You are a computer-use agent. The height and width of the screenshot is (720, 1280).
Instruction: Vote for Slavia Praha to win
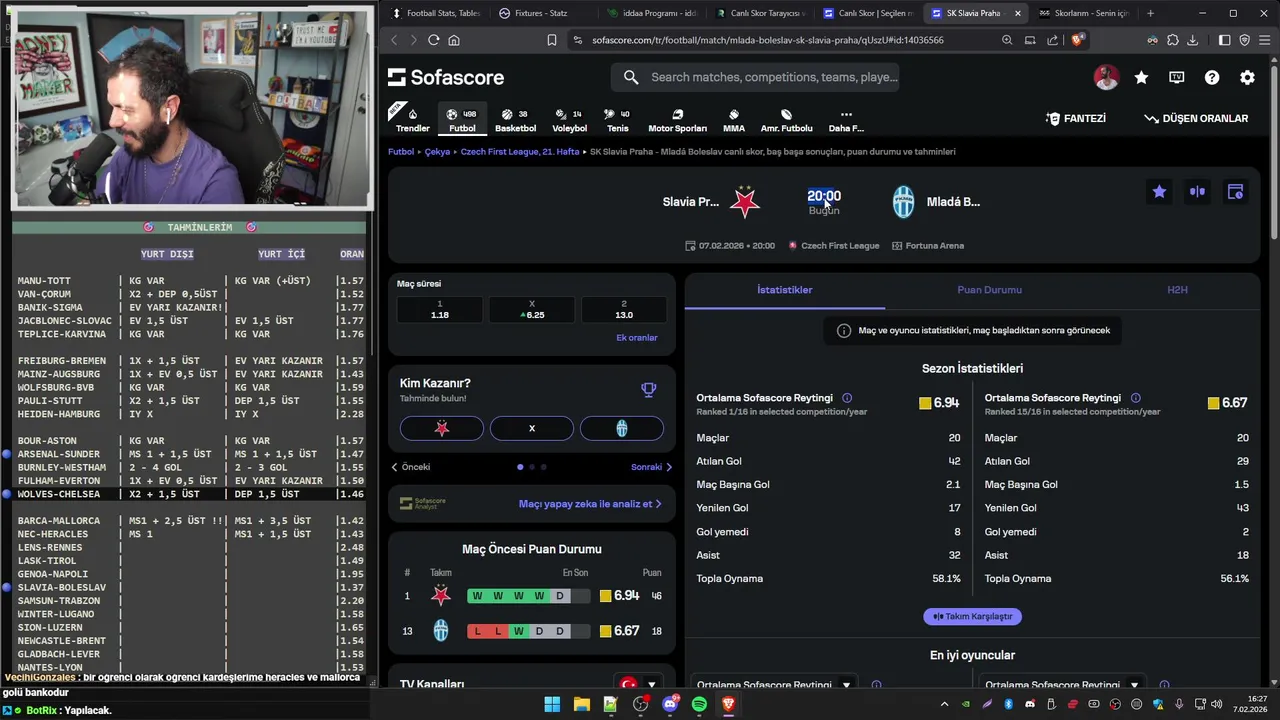pyautogui.click(x=442, y=428)
